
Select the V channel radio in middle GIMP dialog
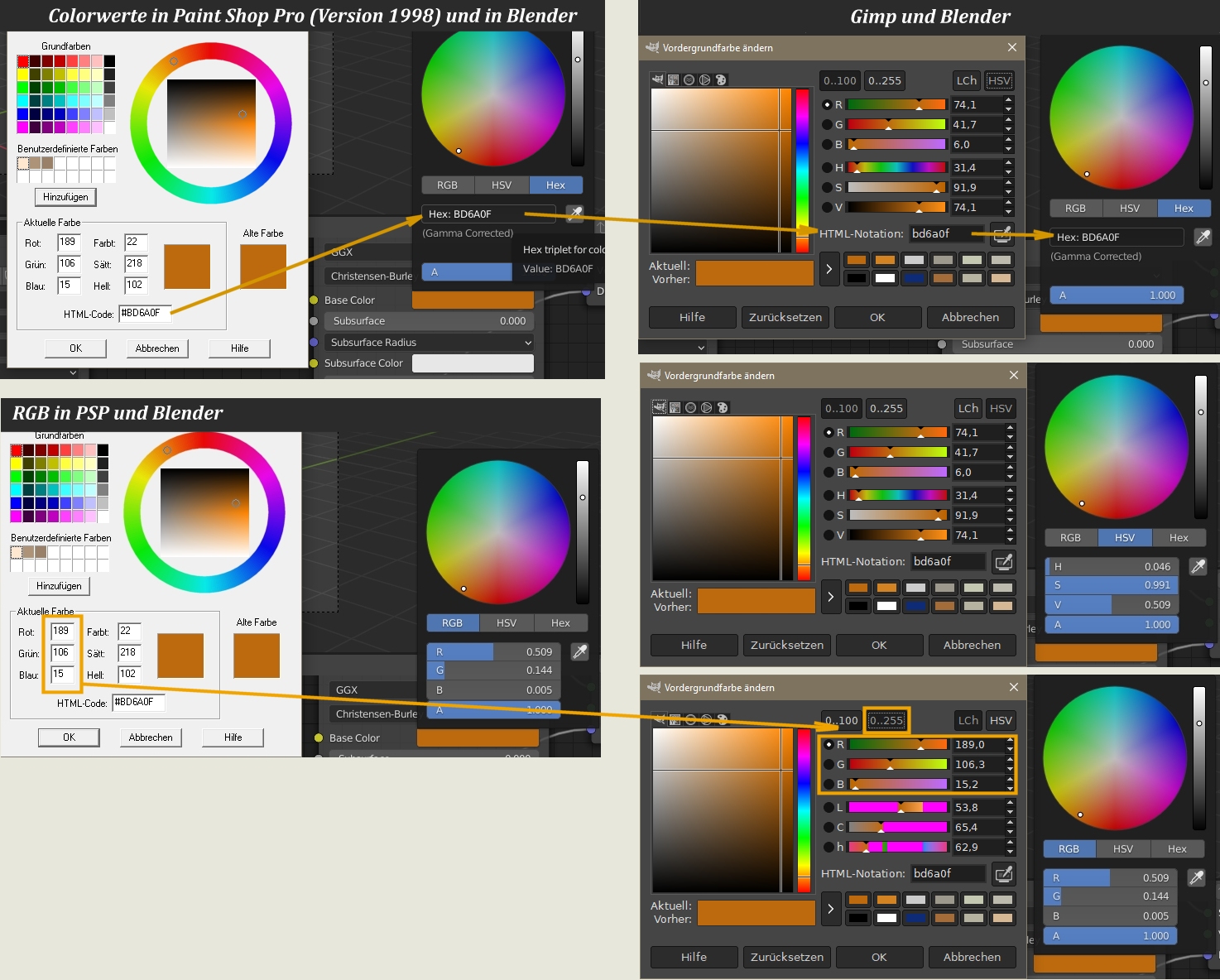pos(829,535)
